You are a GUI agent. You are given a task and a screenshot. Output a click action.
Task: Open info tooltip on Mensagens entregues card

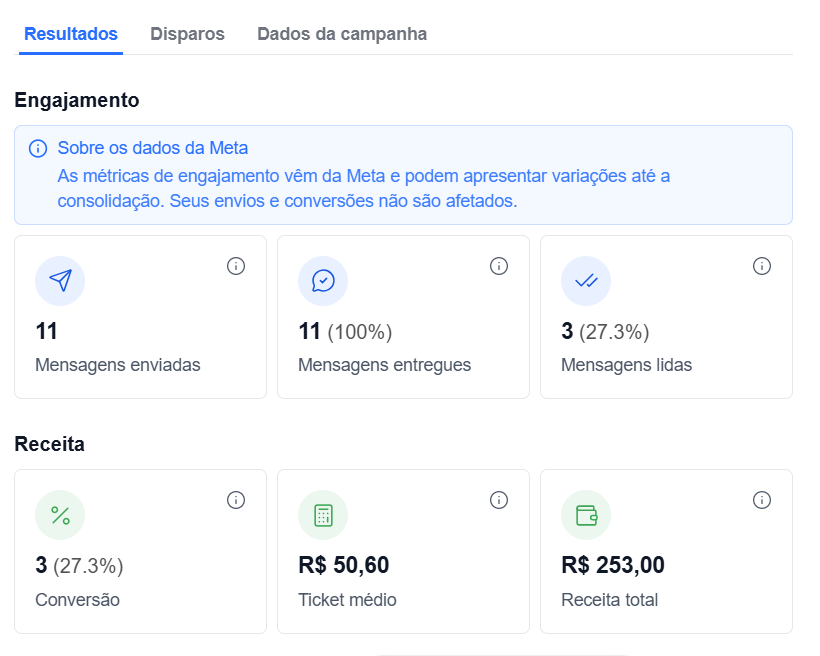pos(499,266)
